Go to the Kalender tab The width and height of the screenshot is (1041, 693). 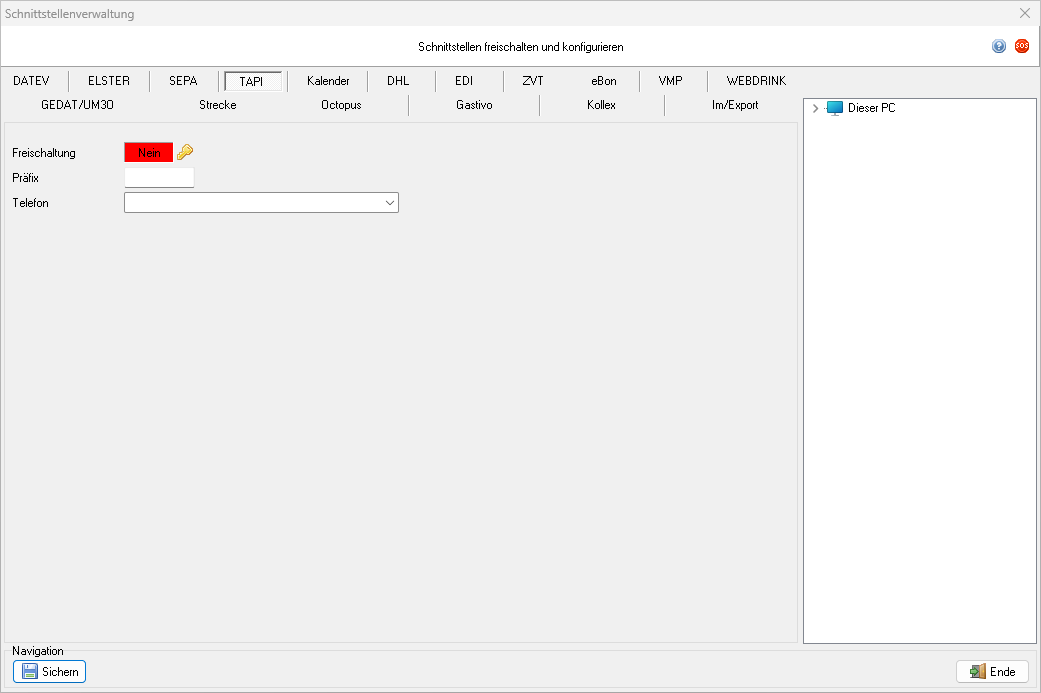click(328, 81)
